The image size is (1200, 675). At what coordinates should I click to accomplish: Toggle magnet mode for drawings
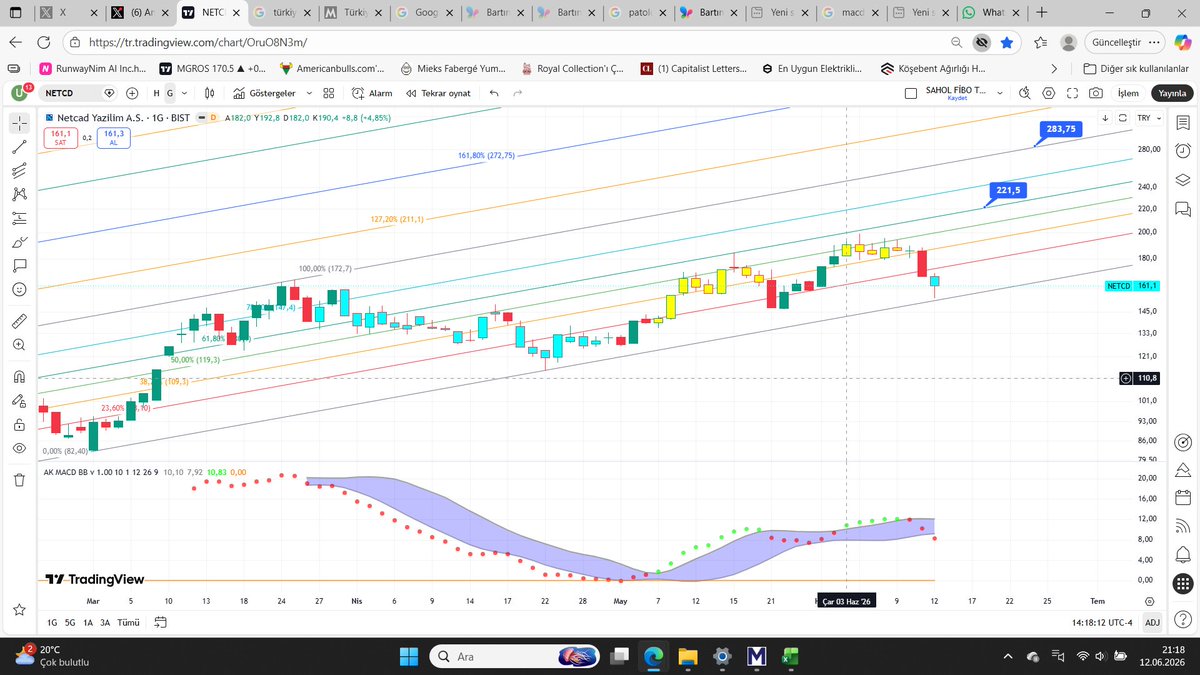pos(20,377)
